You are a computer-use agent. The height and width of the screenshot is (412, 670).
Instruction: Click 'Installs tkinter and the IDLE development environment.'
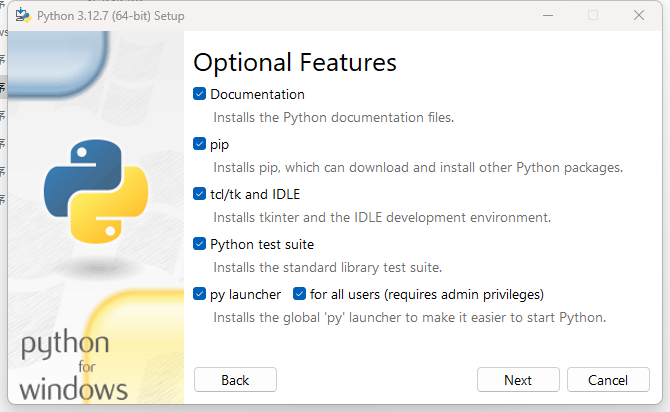pyautogui.click(x=382, y=217)
